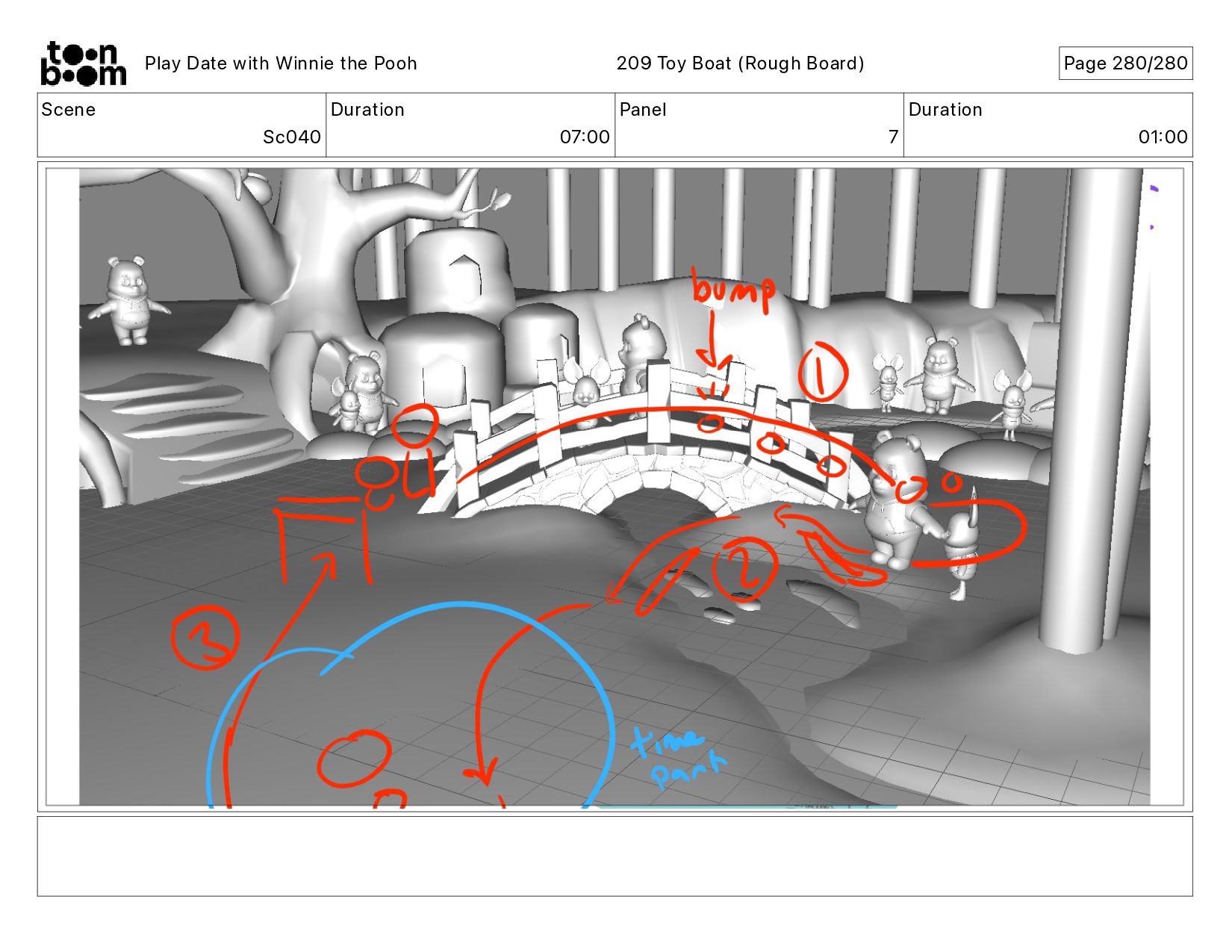Click the 'Duration' label next to Scene
The width and height of the screenshot is (1232, 952).
pos(367,110)
